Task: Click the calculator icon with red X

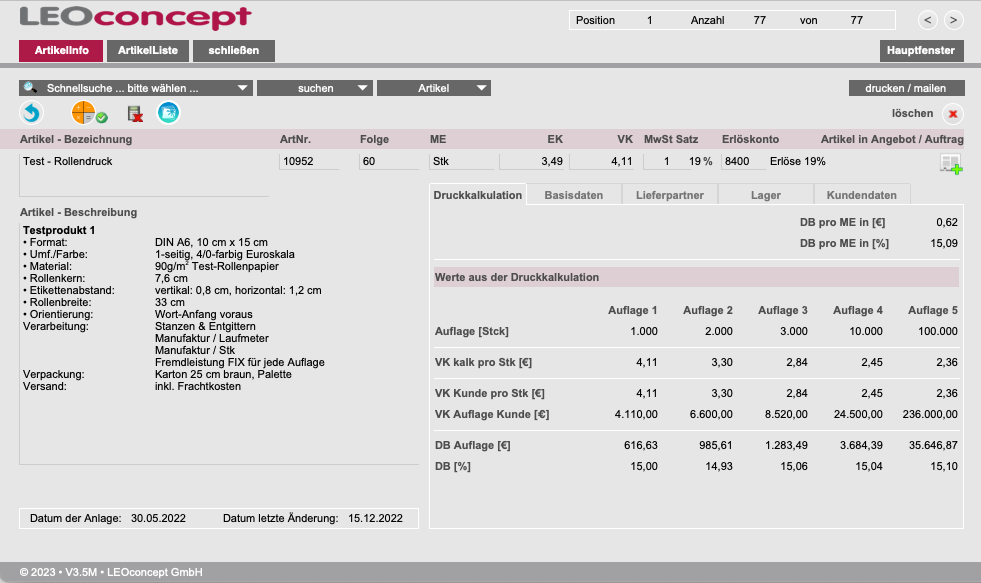Action: [x=134, y=114]
